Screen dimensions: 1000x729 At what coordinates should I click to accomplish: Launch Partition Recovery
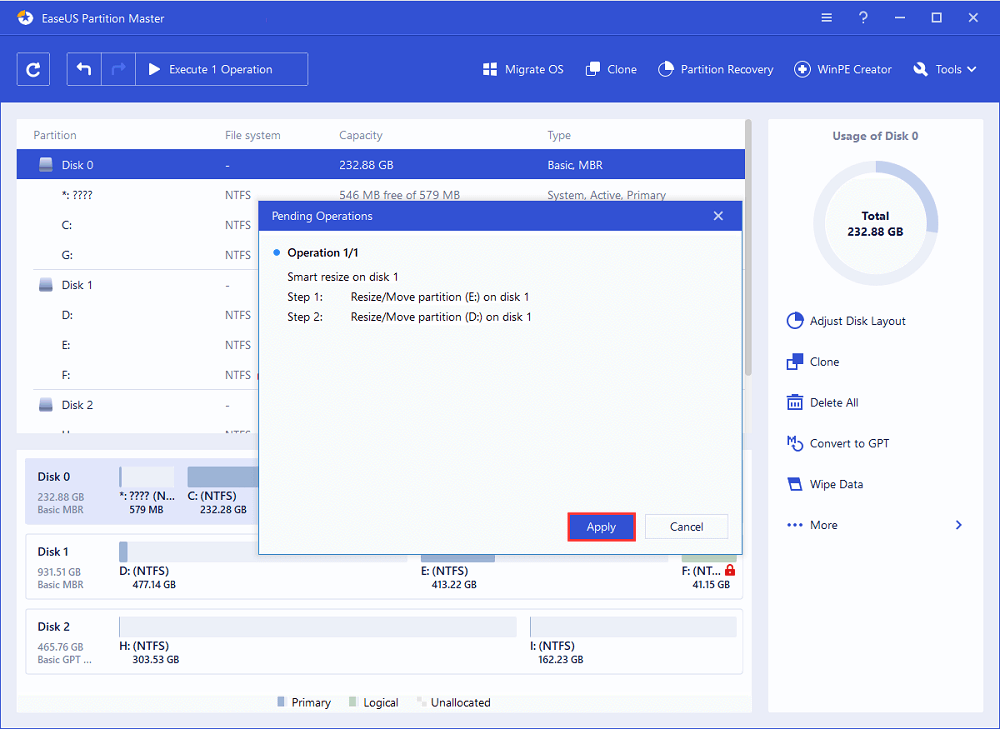(716, 70)
